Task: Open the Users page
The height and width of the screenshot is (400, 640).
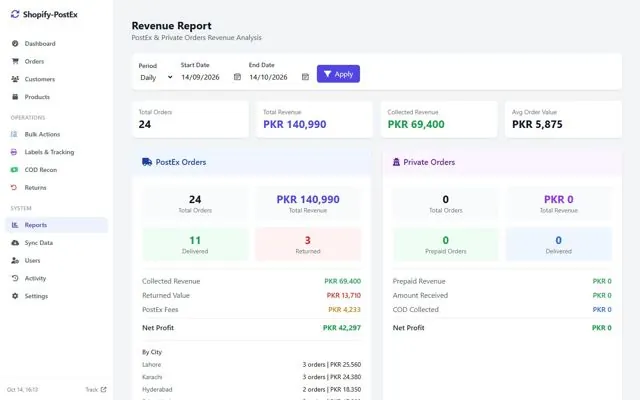Action: click(x=56, y=260)
